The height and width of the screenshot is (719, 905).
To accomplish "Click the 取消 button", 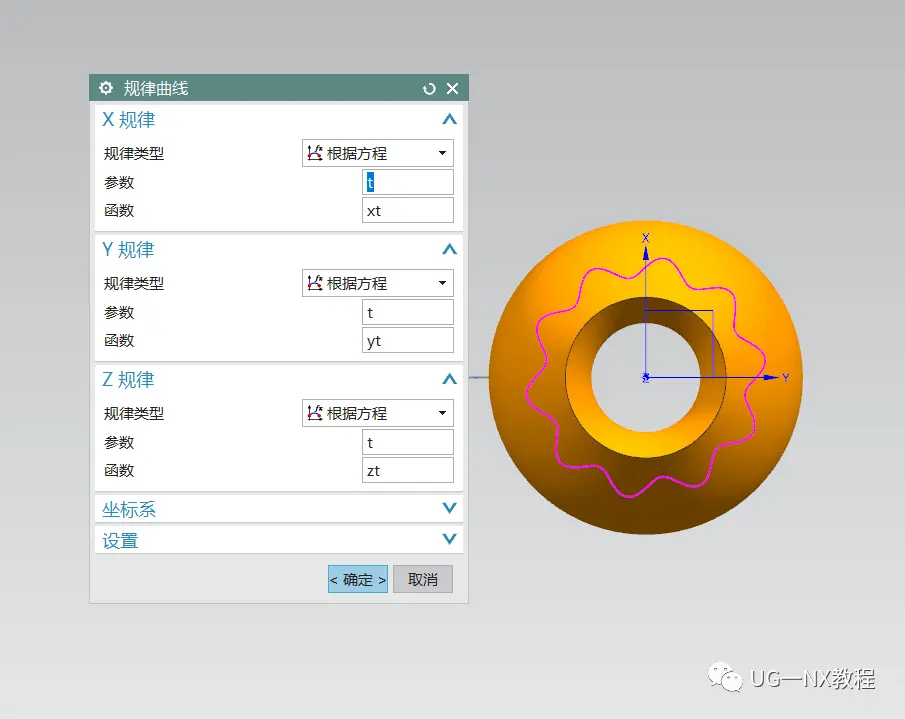I will [x=423, y=579].
